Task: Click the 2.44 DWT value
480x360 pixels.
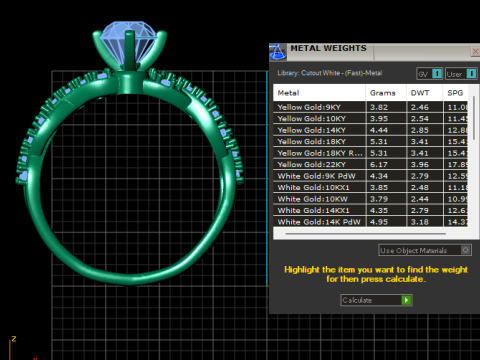Action: tap(420, 199)
